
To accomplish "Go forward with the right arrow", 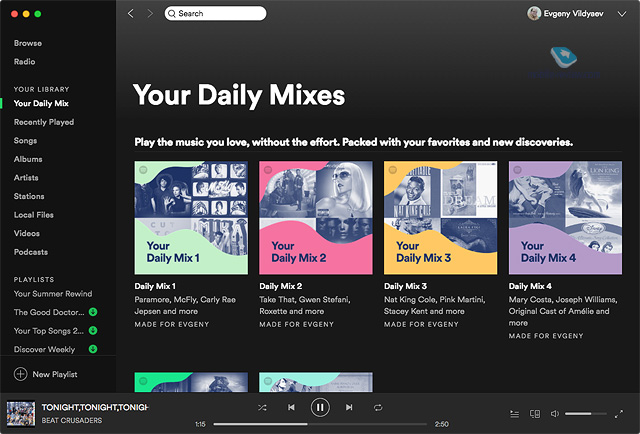I will point(150,13).
